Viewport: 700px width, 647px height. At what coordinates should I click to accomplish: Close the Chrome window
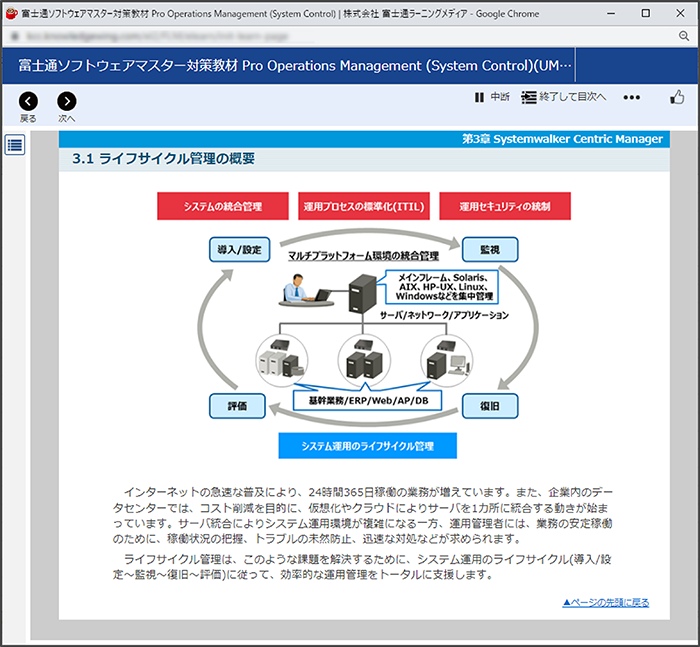pyautogui.click(x=680, y=13)
